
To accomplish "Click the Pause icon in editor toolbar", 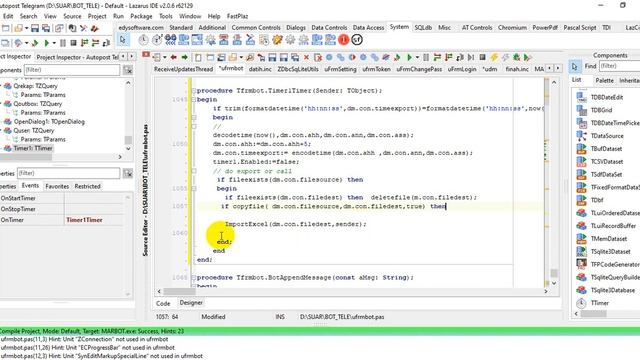I will click(426, 57).
